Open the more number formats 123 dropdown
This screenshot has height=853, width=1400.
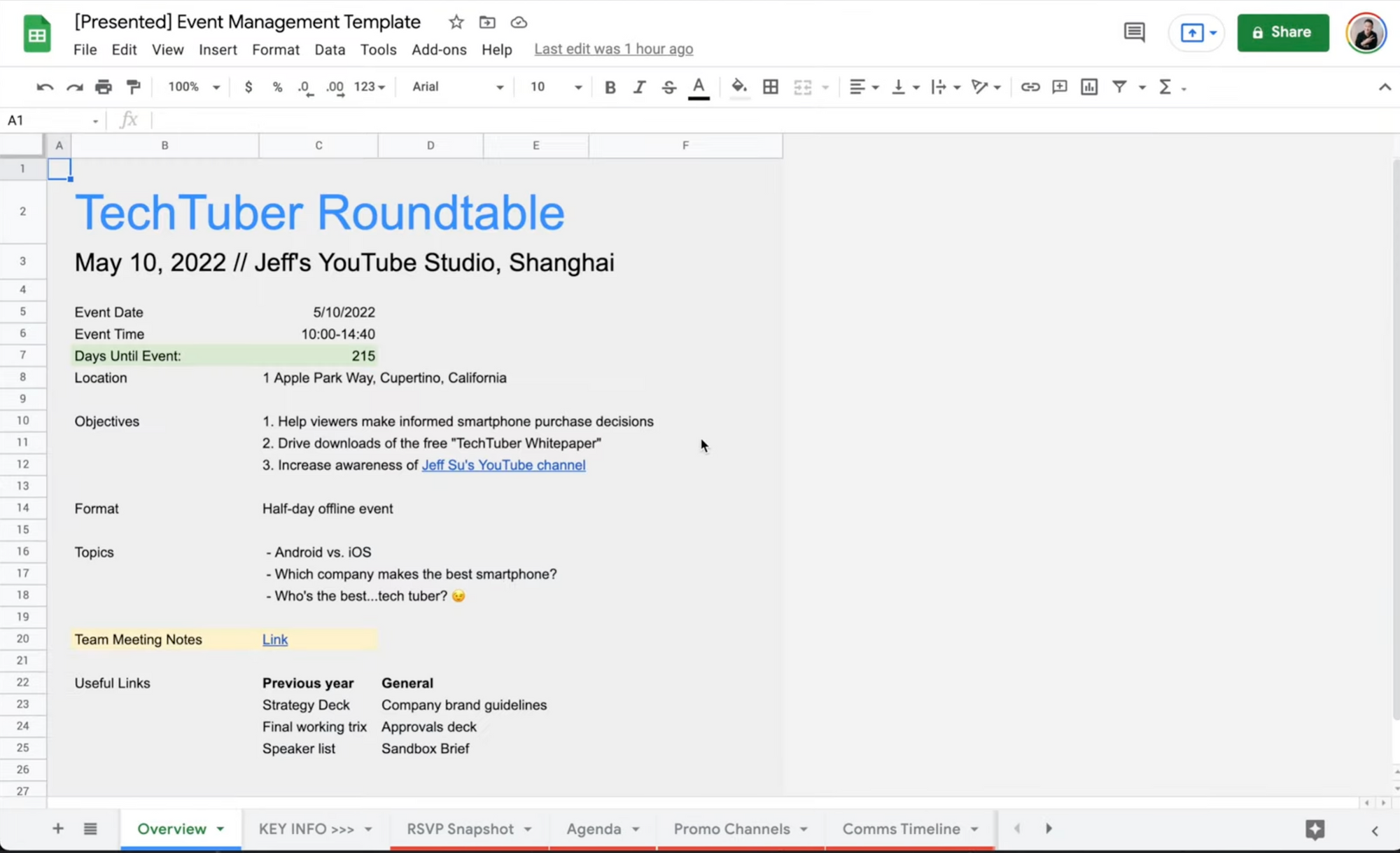[370, 87]
